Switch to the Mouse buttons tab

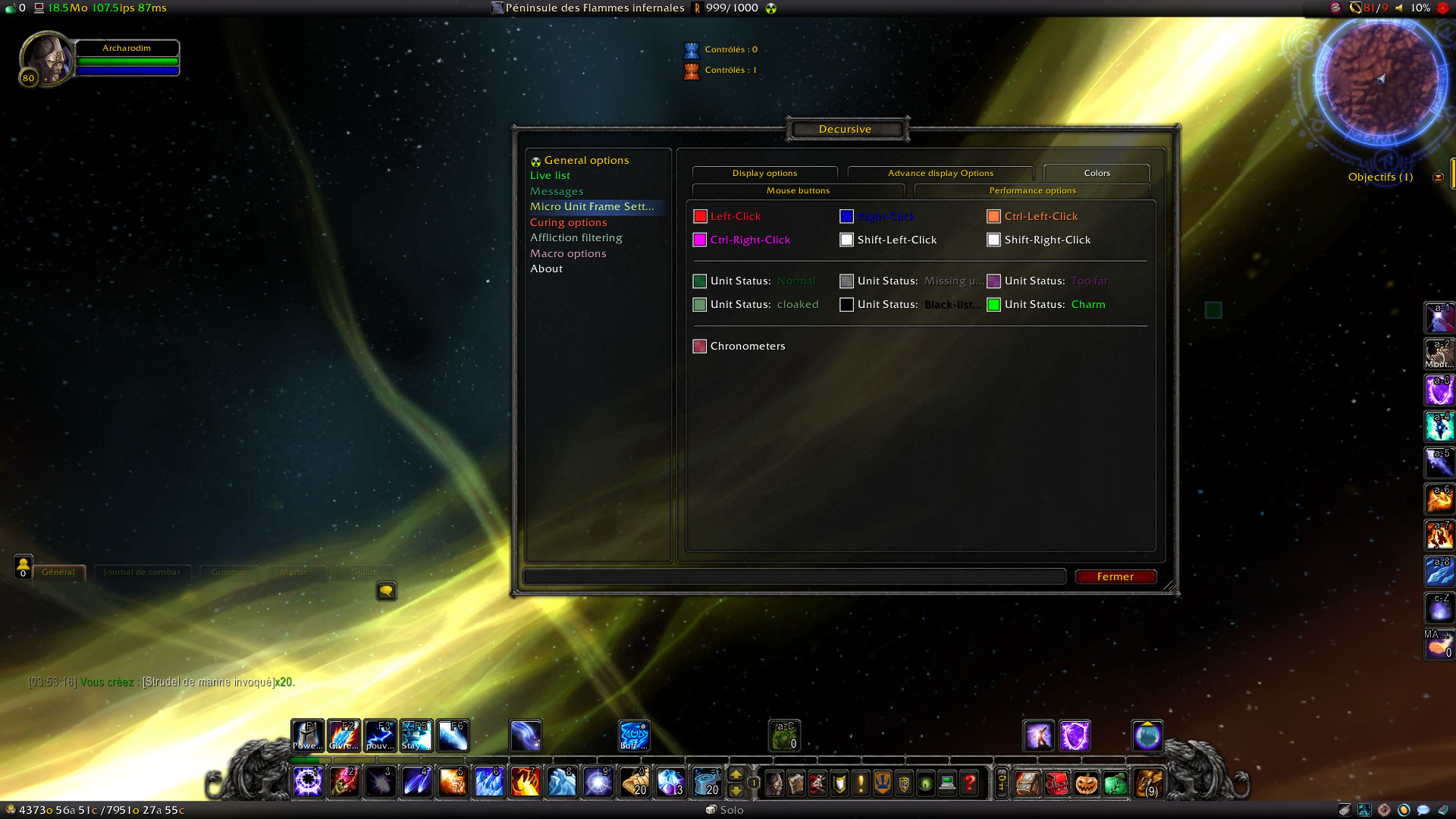click(x=798, y=190)
